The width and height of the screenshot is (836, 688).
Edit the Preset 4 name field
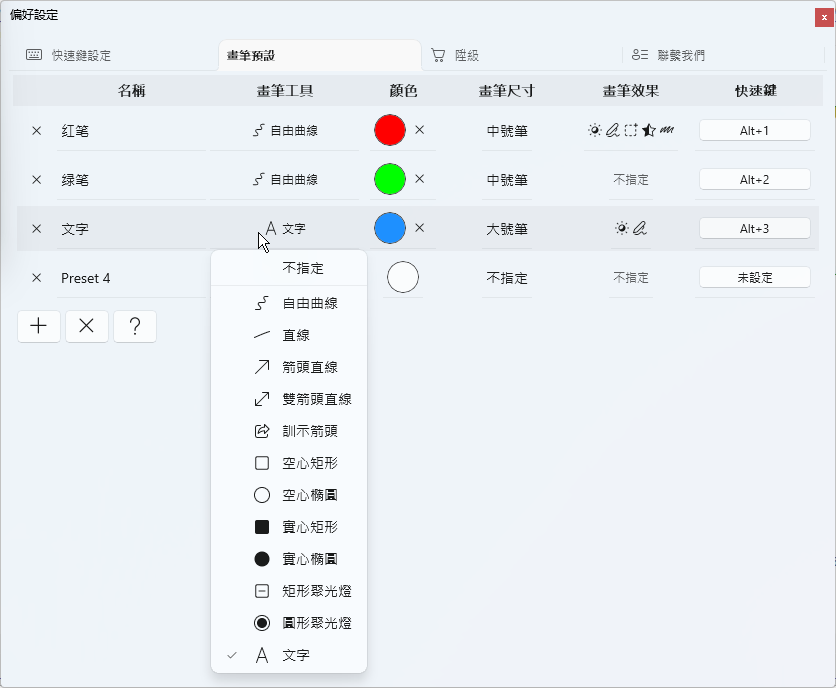131,278
